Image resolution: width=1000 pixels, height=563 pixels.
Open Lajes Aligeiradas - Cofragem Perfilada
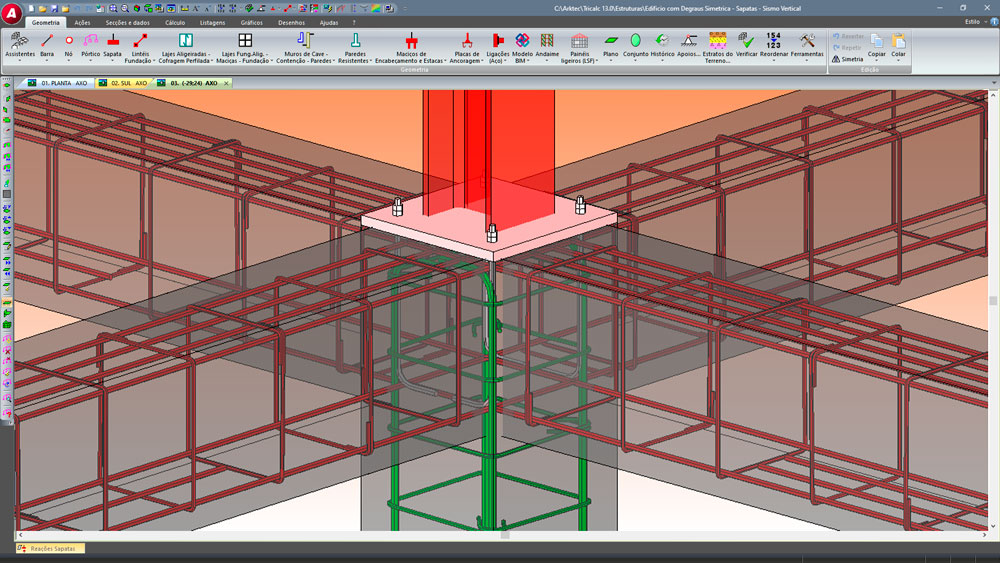(186, 48)
